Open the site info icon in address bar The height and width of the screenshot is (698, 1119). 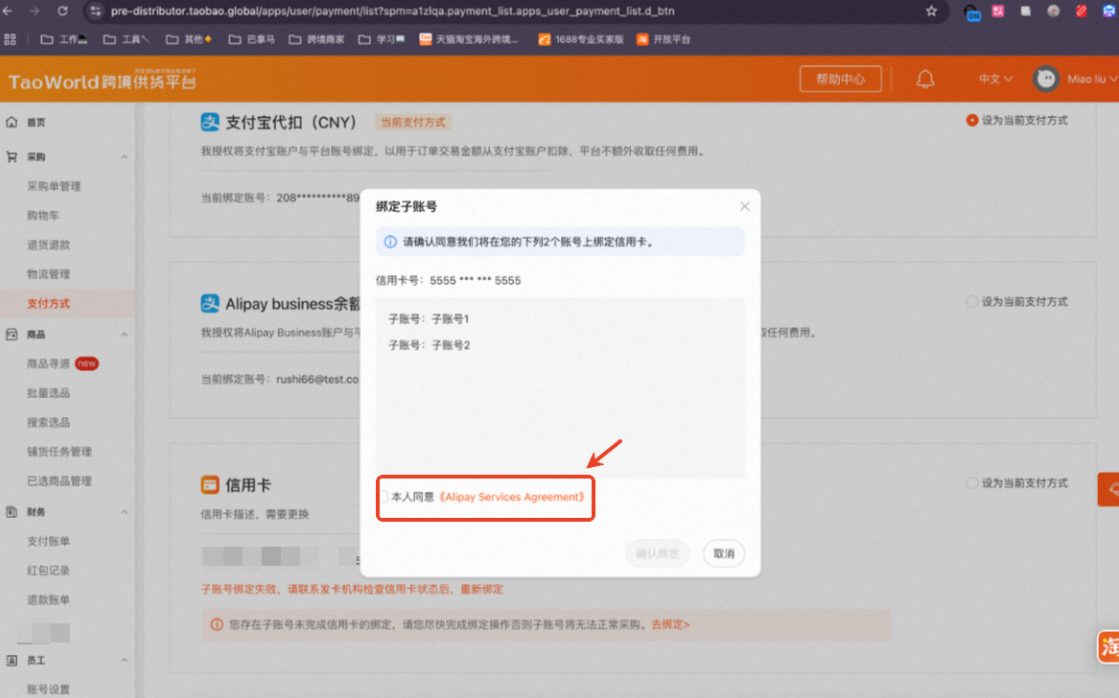pyautogui.click(x=96, y=11)
